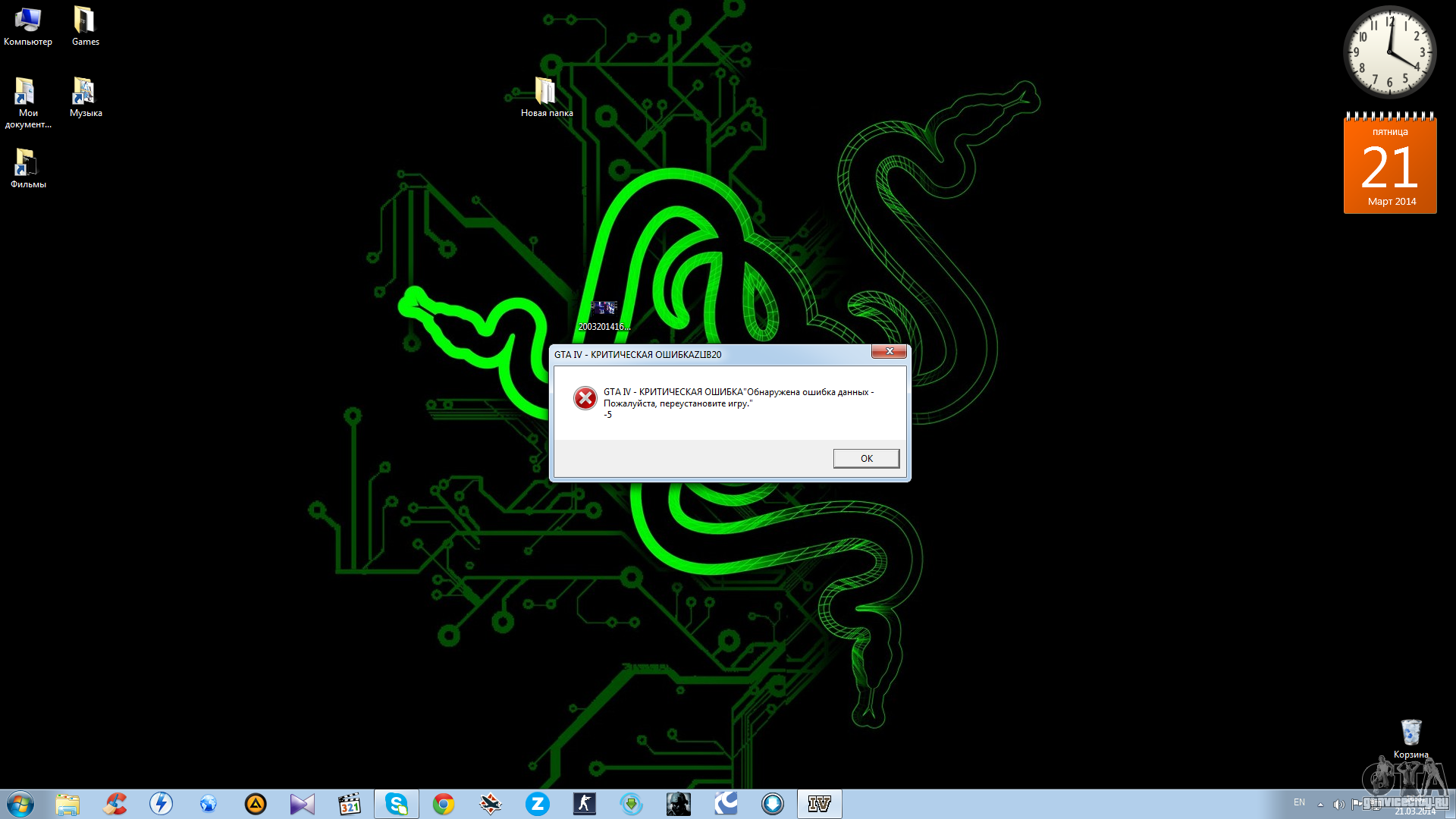Launch AIMP player from the taskbar

(256, 804)
